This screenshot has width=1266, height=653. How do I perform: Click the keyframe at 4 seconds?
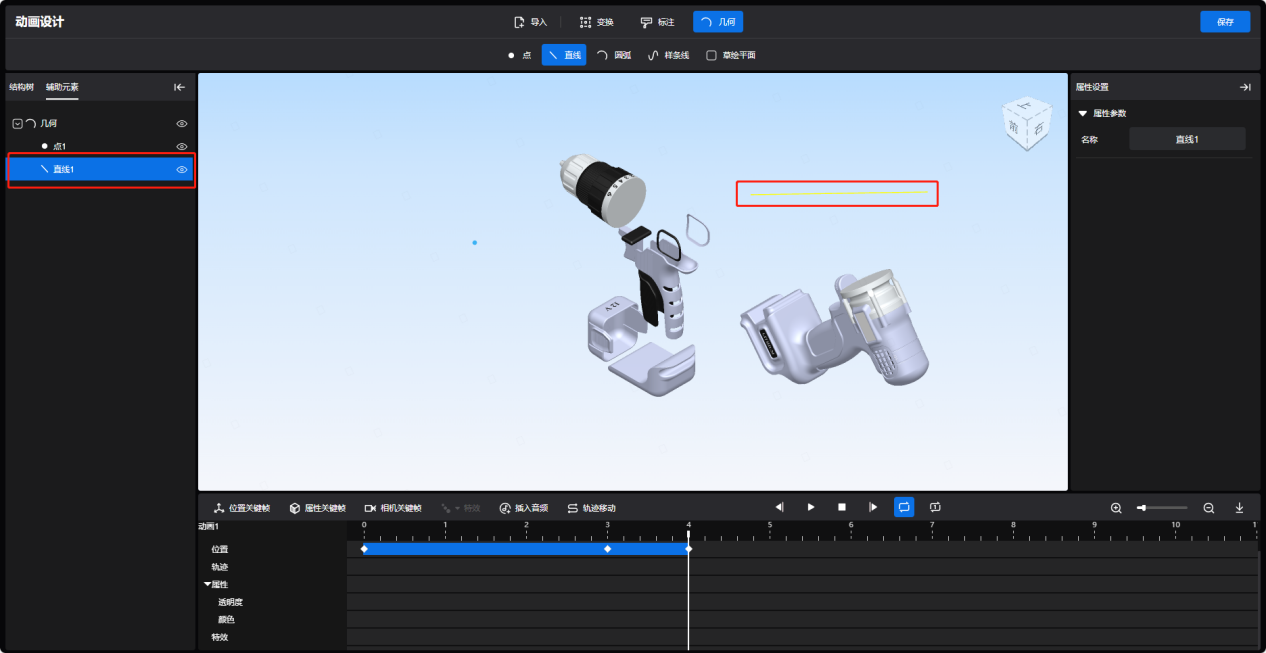coord(688,549)
